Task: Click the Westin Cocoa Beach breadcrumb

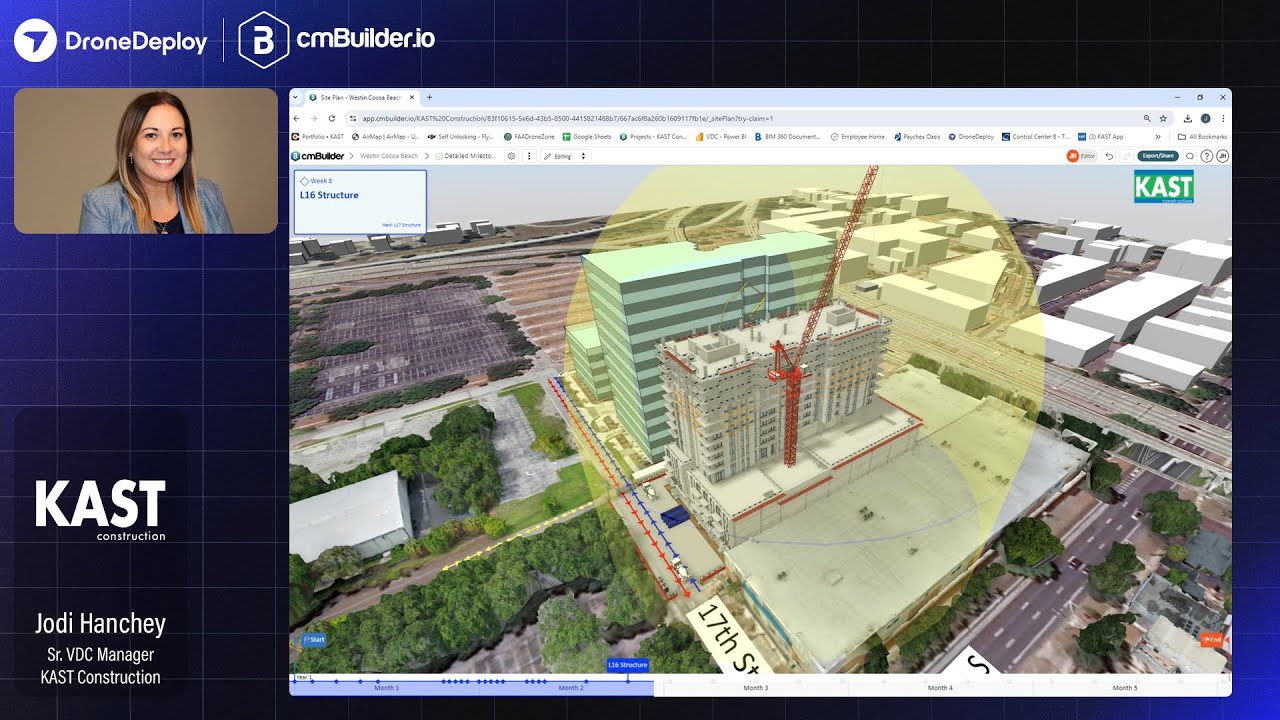Action: pos(389,156)
